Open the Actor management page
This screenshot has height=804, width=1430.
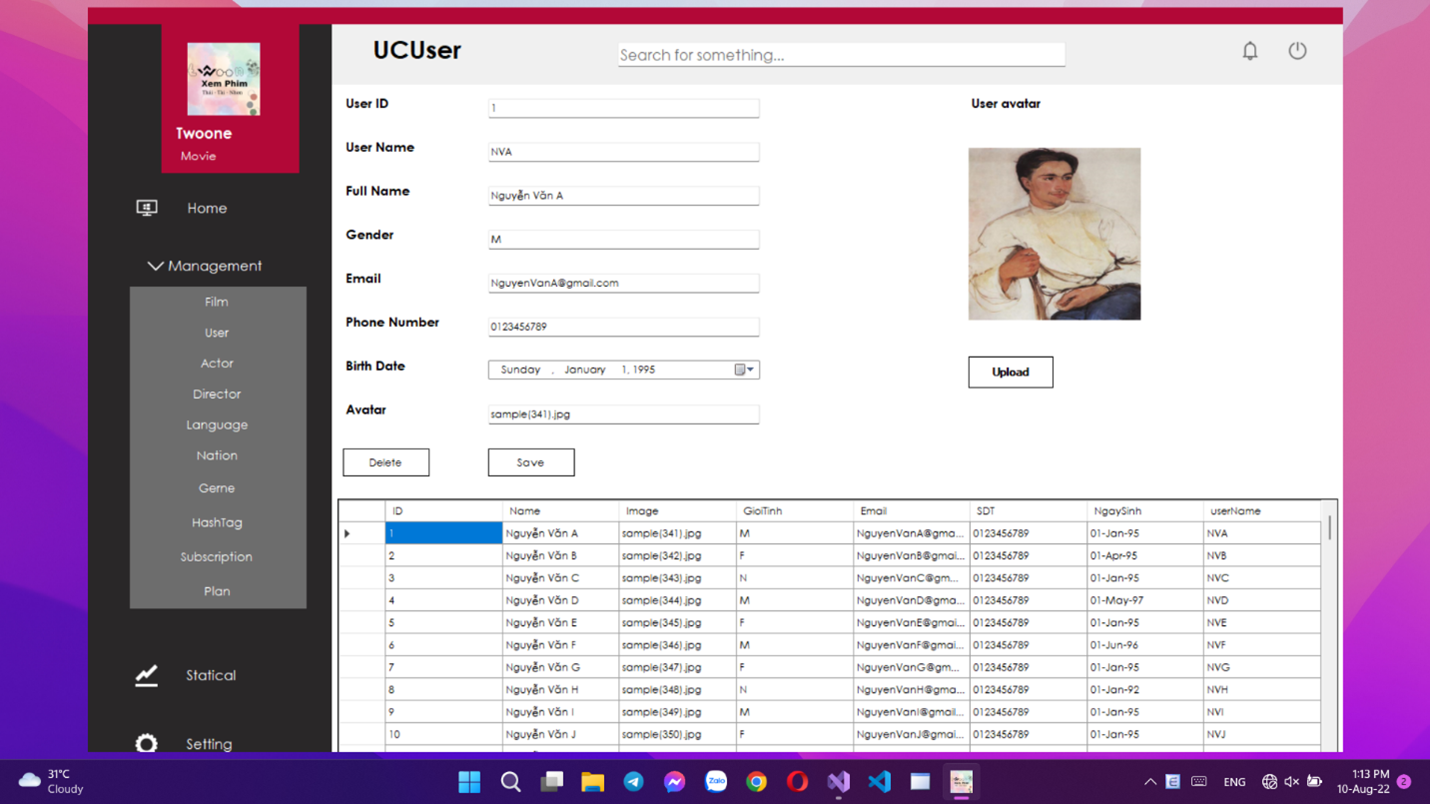point(217,364)
